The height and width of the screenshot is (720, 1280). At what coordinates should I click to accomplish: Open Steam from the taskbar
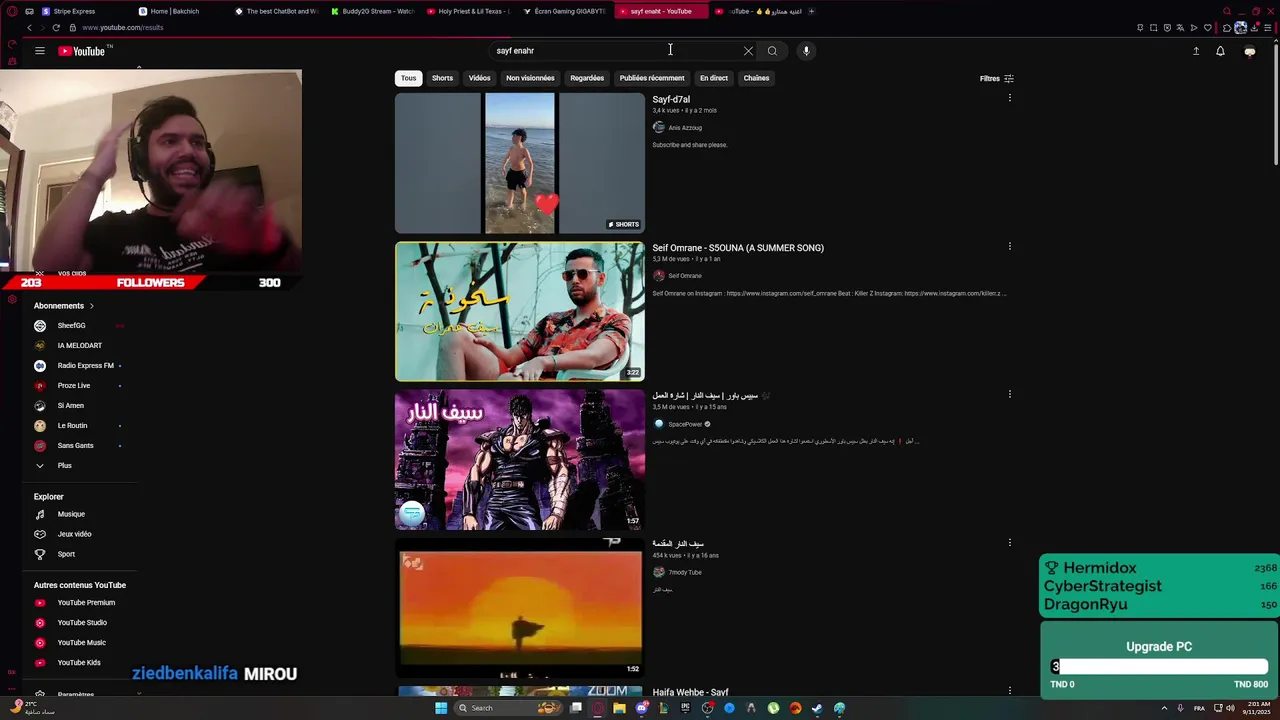pos(817,708)
